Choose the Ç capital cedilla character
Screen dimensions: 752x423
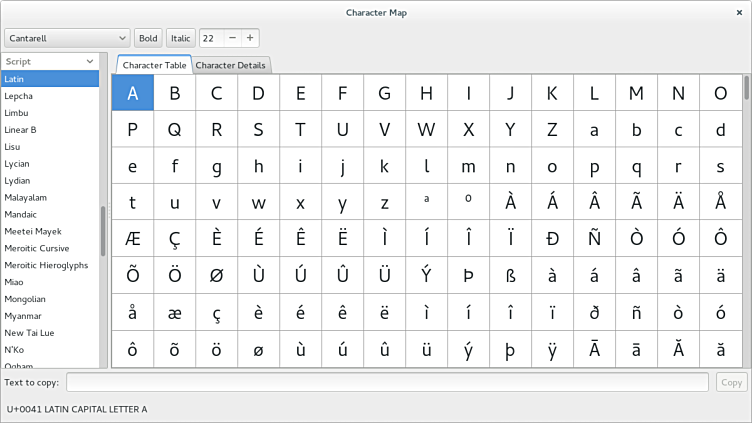click(175, 239)
